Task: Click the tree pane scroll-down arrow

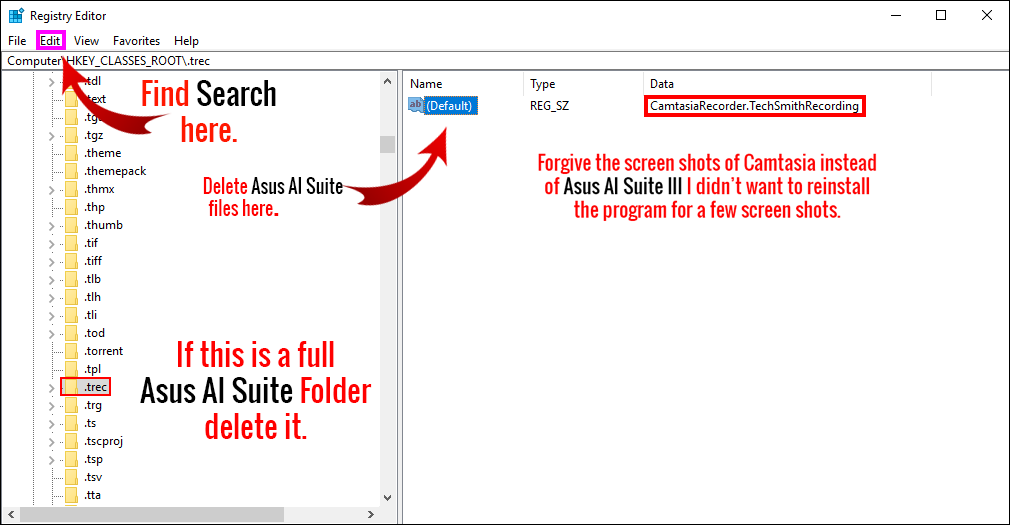Action: point(387,497)
